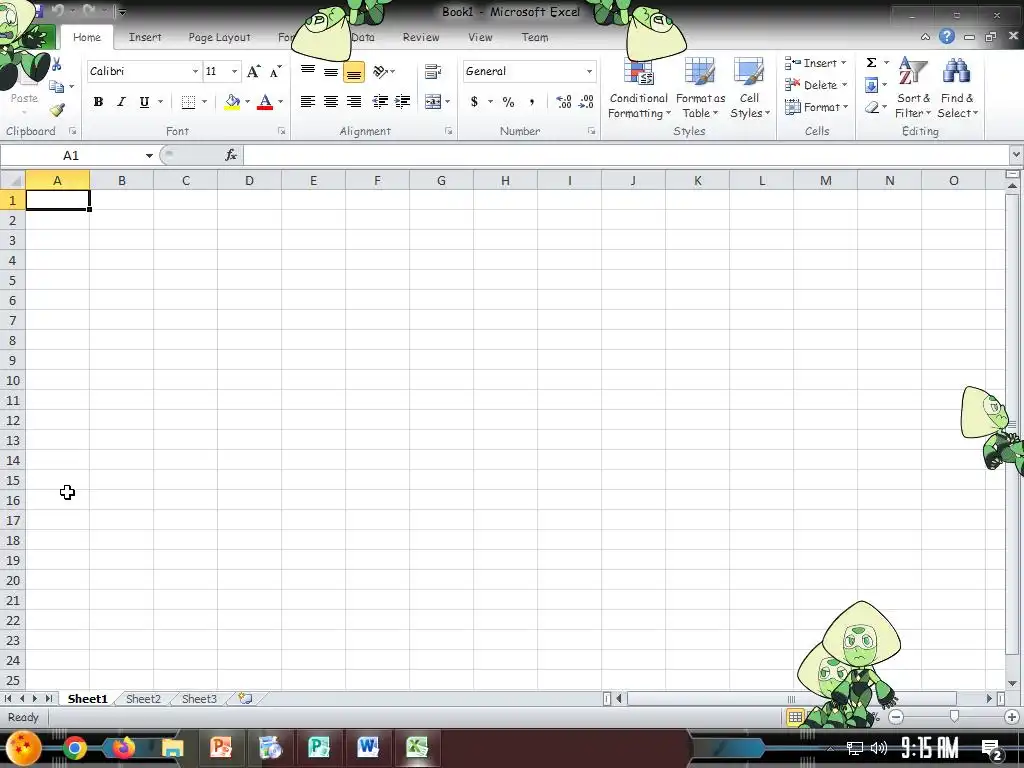Open the Team tab
Screen dimensions: 1024x768
pos(534,37)
